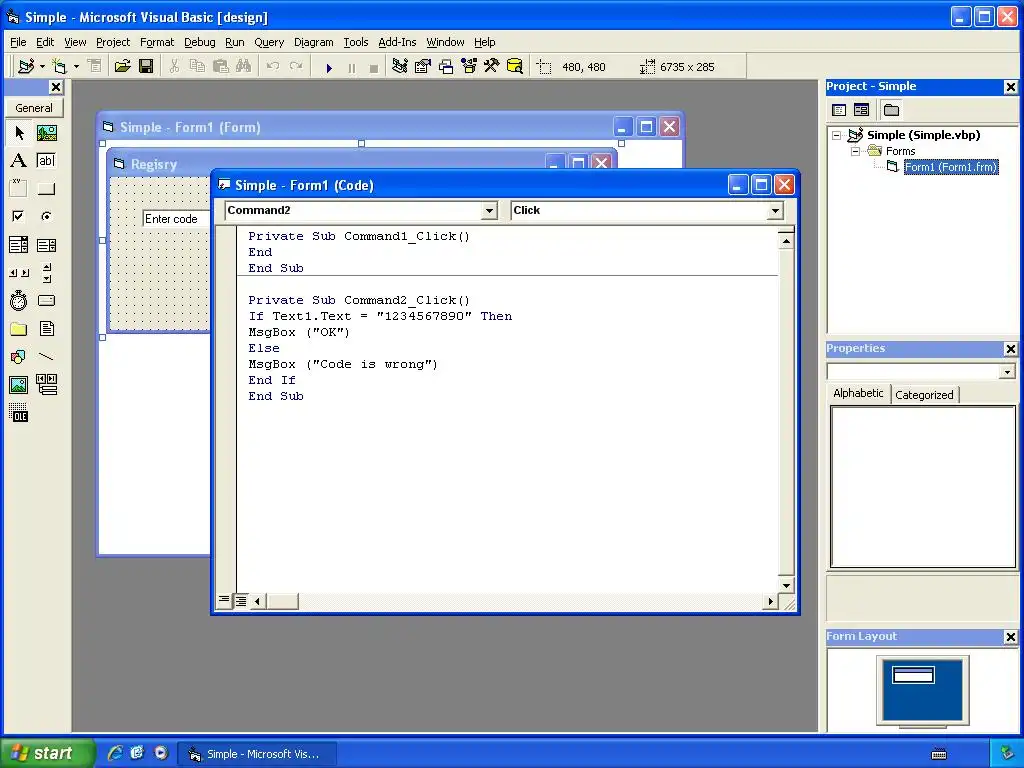Open the File menu

tap(18, 42)
